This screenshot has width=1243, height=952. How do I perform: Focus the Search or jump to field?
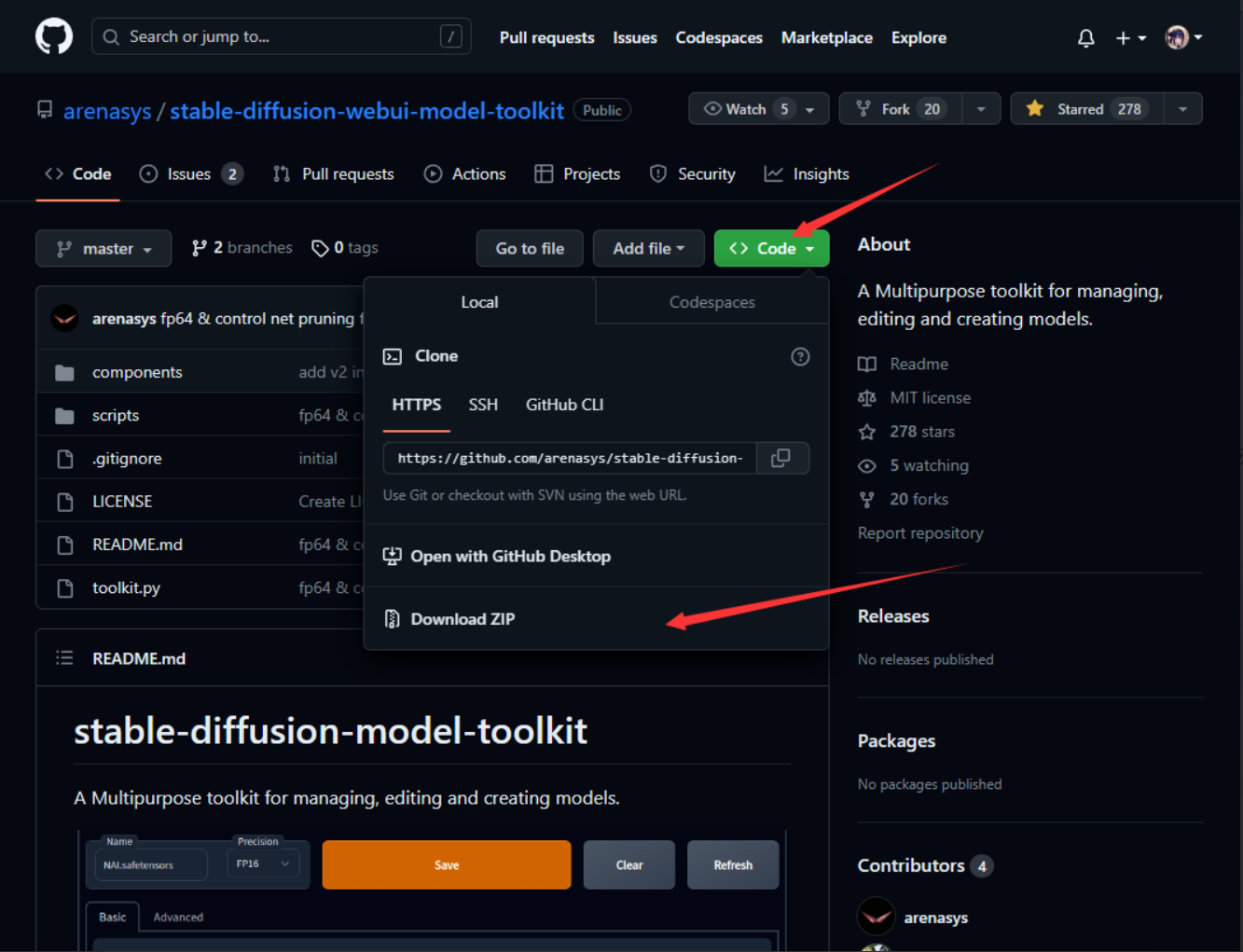tap(281, 37)
